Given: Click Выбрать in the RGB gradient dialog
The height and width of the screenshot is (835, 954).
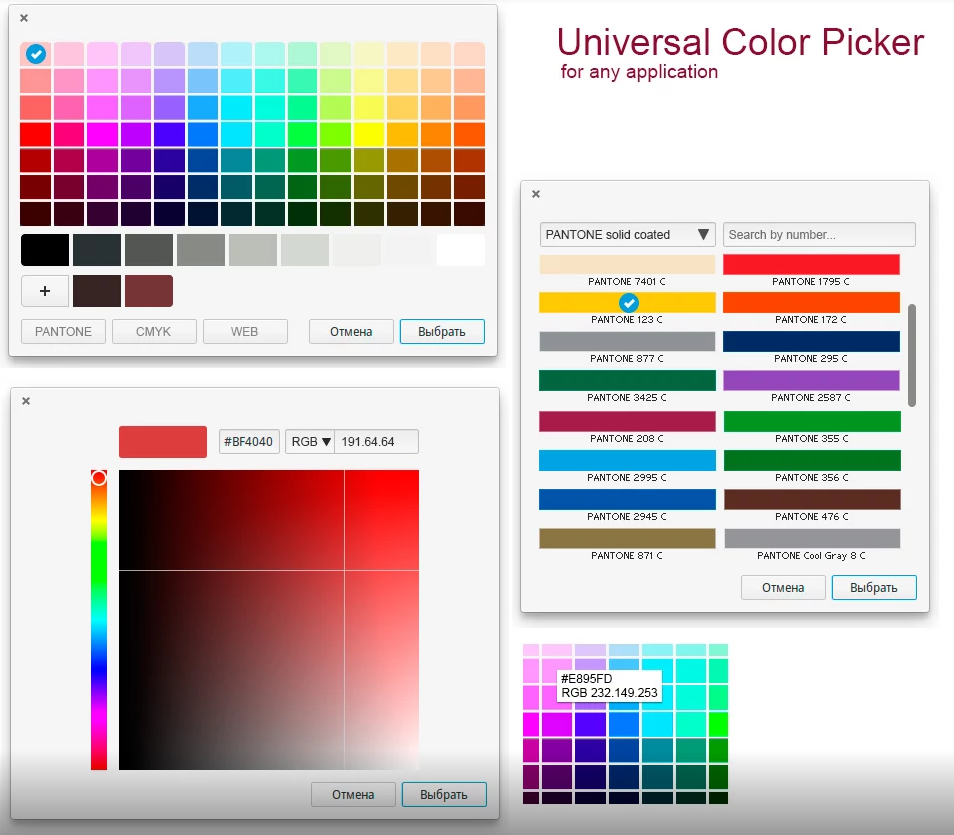Looking at the screenshot, I should pyautogui.click(x=444, y=795).
